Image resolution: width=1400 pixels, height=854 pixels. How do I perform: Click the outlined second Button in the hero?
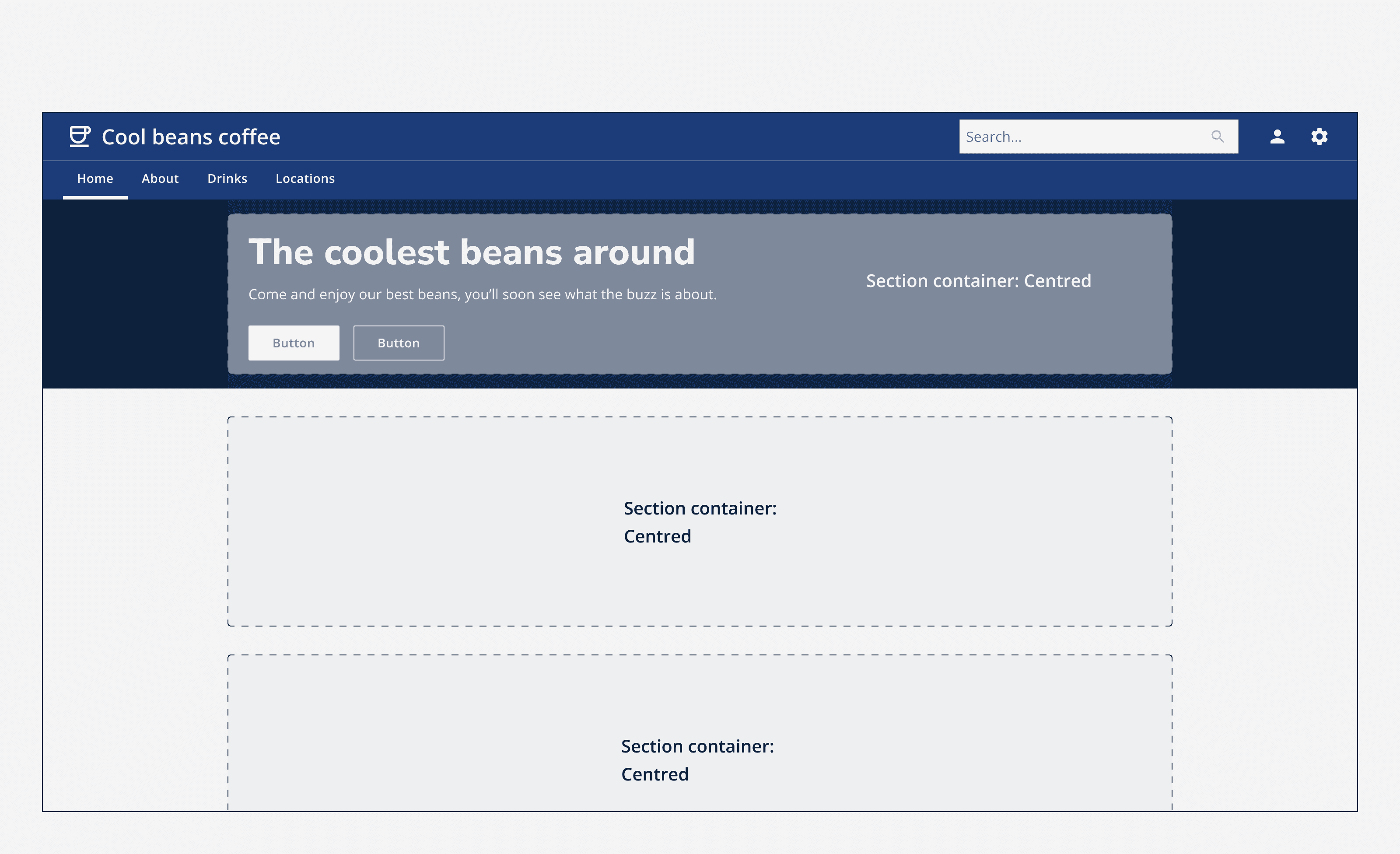pos(398,343)
